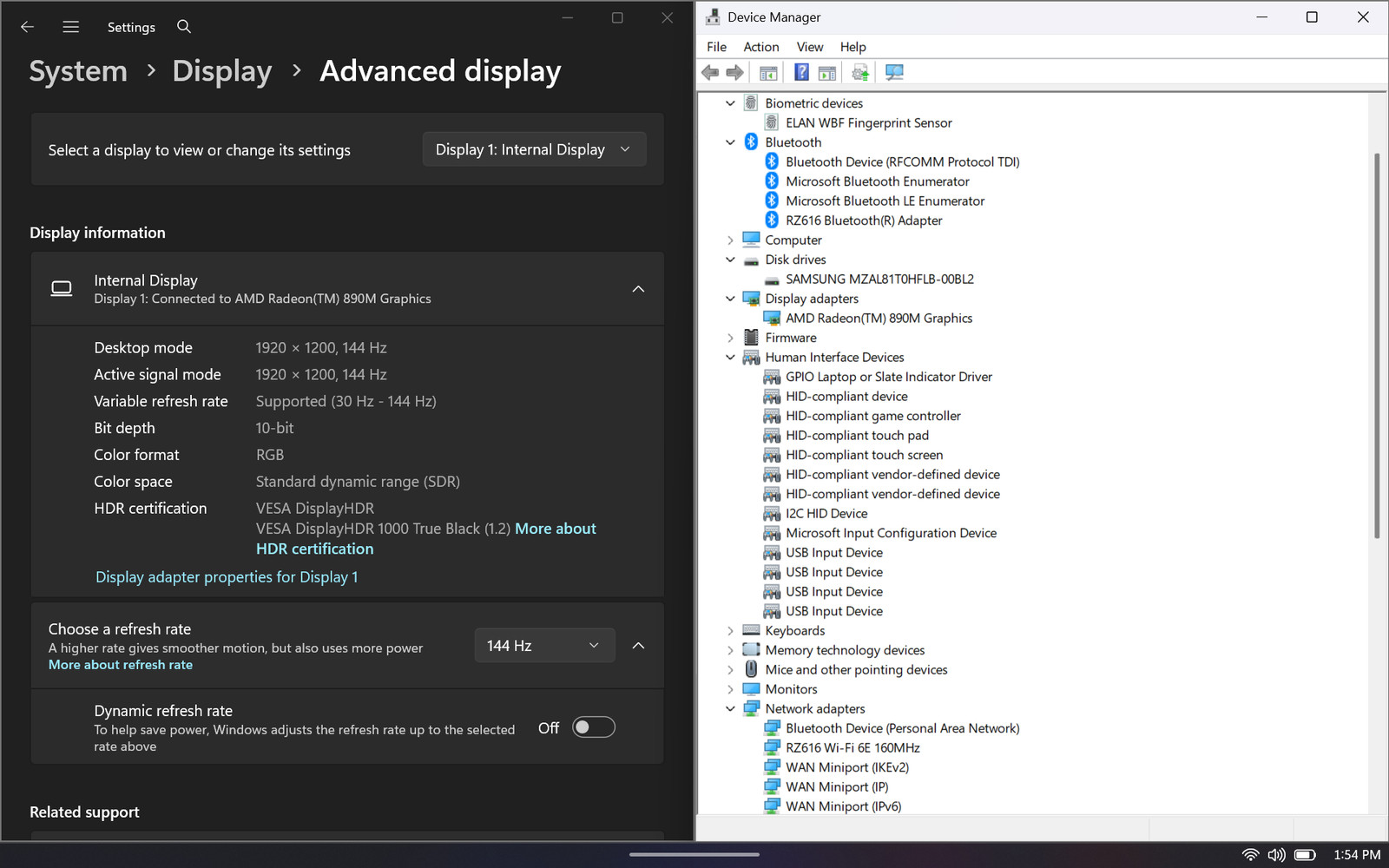The width and height of the screenshot is (1389, 868).
Task: Open Display adapter properties for Display 1
Action: click(227, 577)
